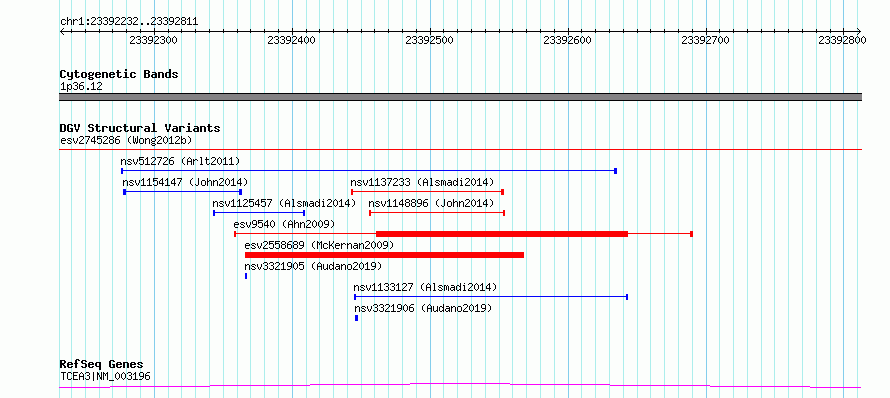Select the nsv1154147 (John2014) blue bar

coord(183,192)
